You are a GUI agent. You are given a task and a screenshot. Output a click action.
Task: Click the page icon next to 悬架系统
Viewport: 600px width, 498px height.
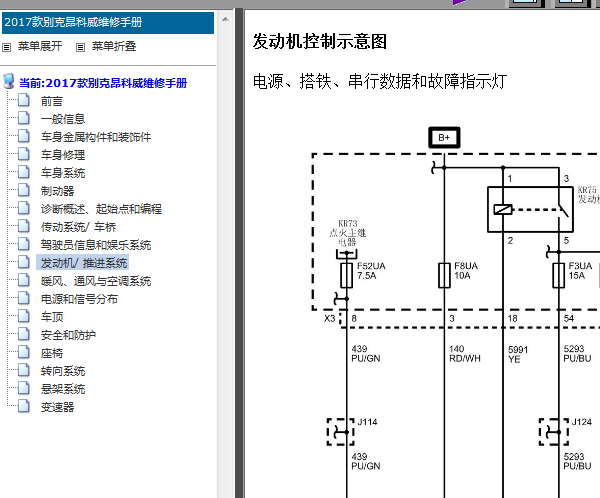coord(24,388)
